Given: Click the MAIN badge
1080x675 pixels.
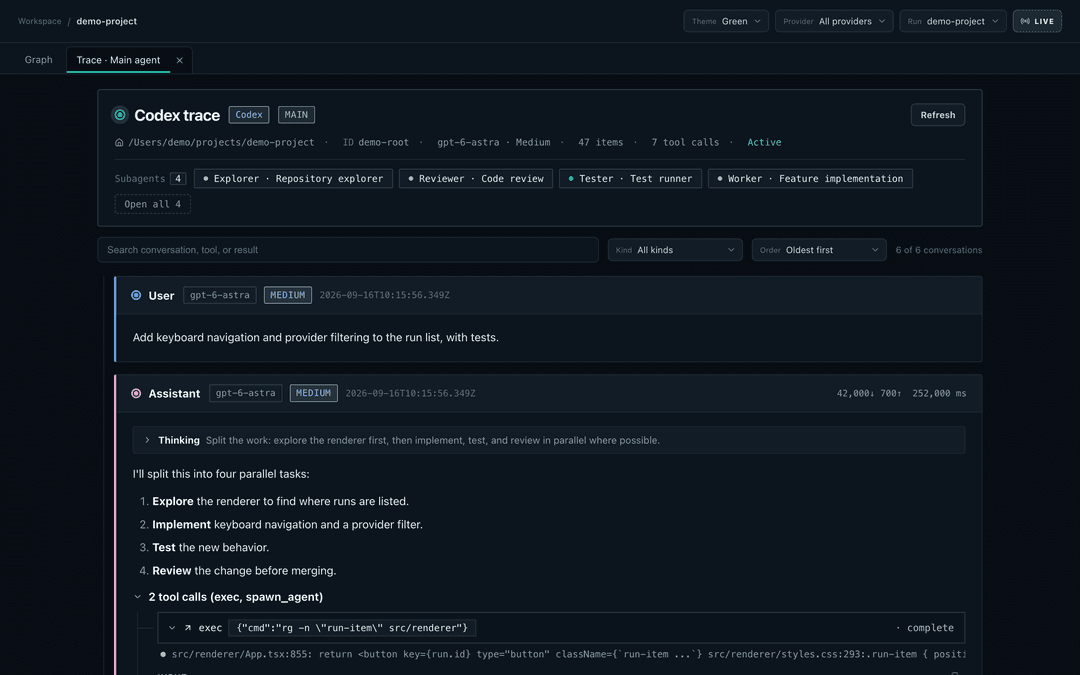Looking at the screenshot, I should click(296, 115).
